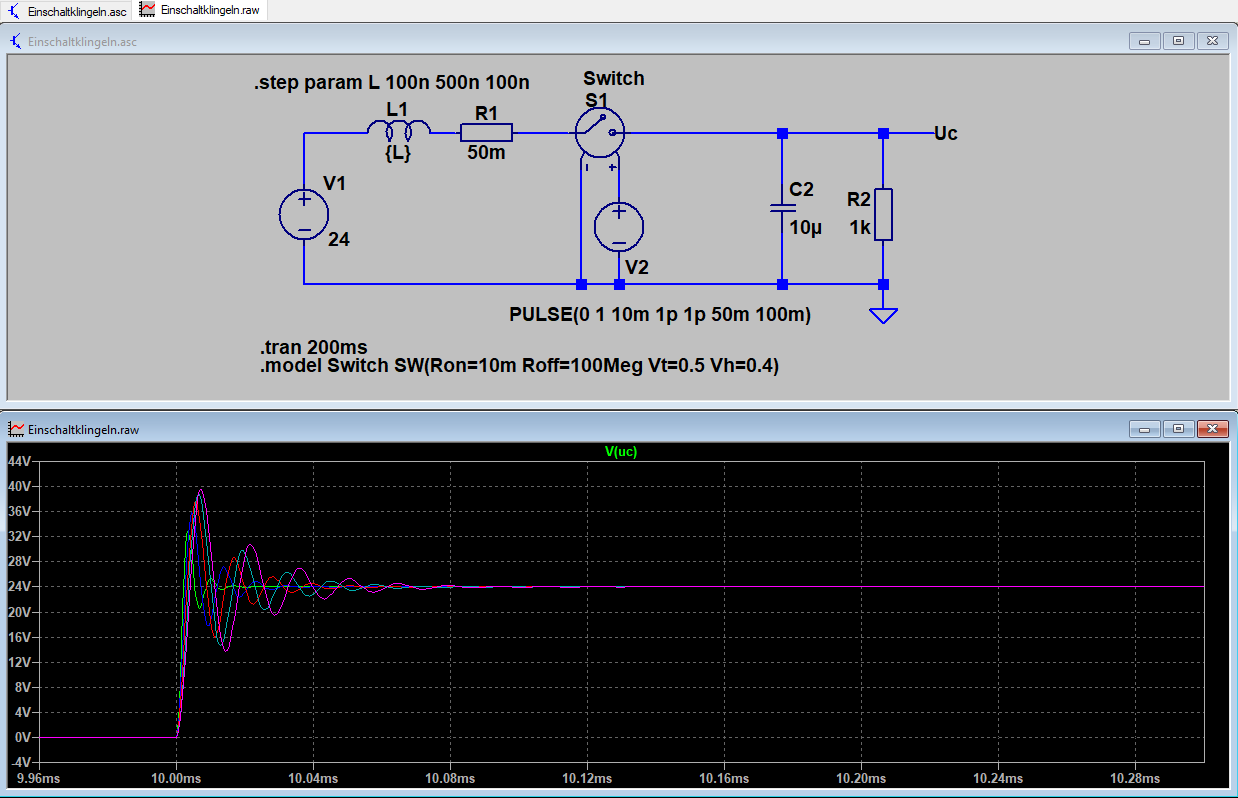Select voltage source V2 symbol

[x=620, y=226]
